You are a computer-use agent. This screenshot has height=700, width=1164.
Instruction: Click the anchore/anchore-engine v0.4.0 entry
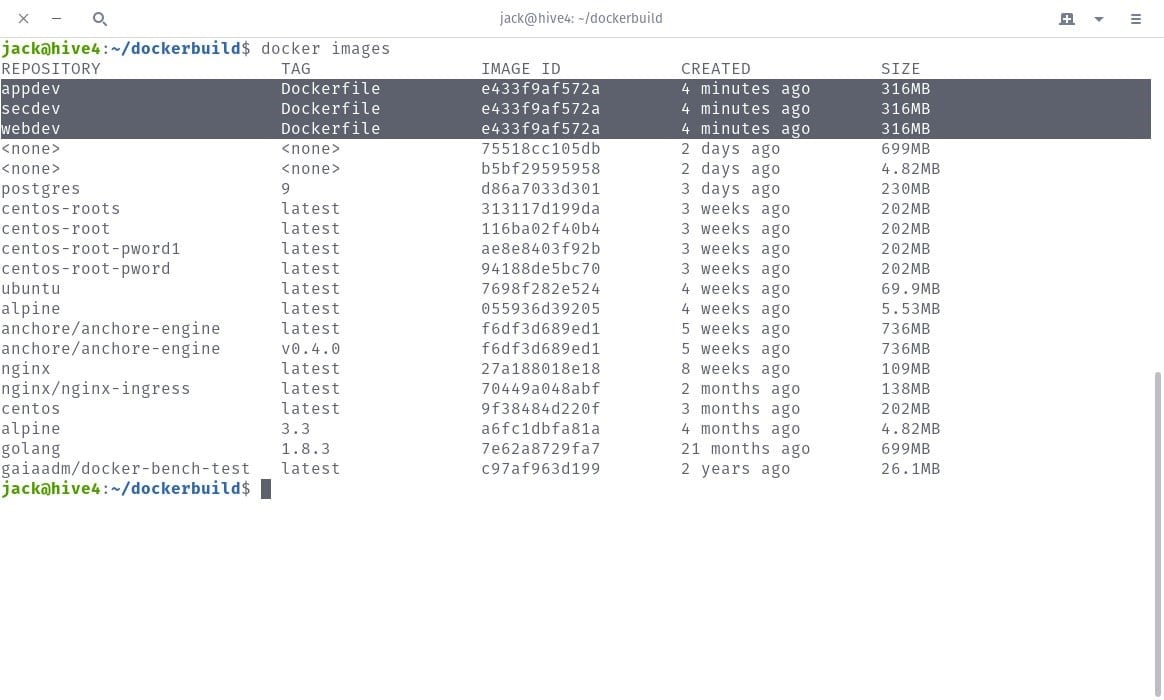pos(110,348)
